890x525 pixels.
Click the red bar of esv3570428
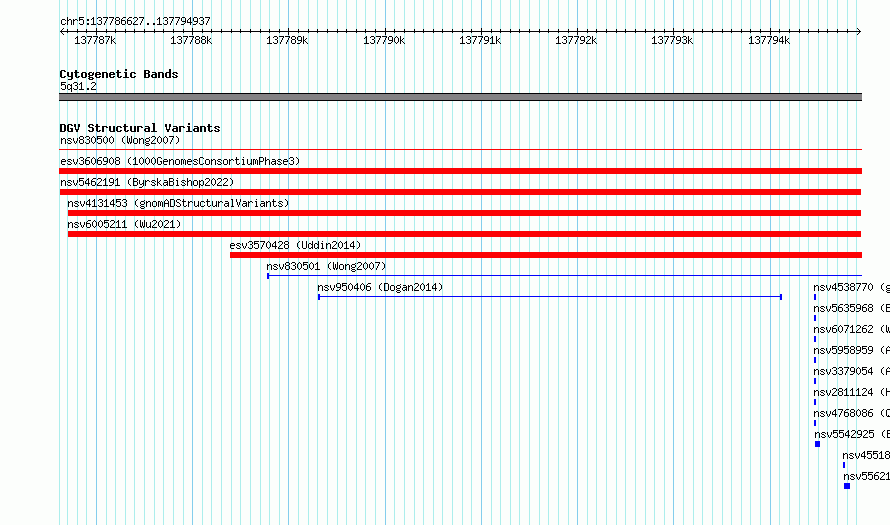(546, 255)
